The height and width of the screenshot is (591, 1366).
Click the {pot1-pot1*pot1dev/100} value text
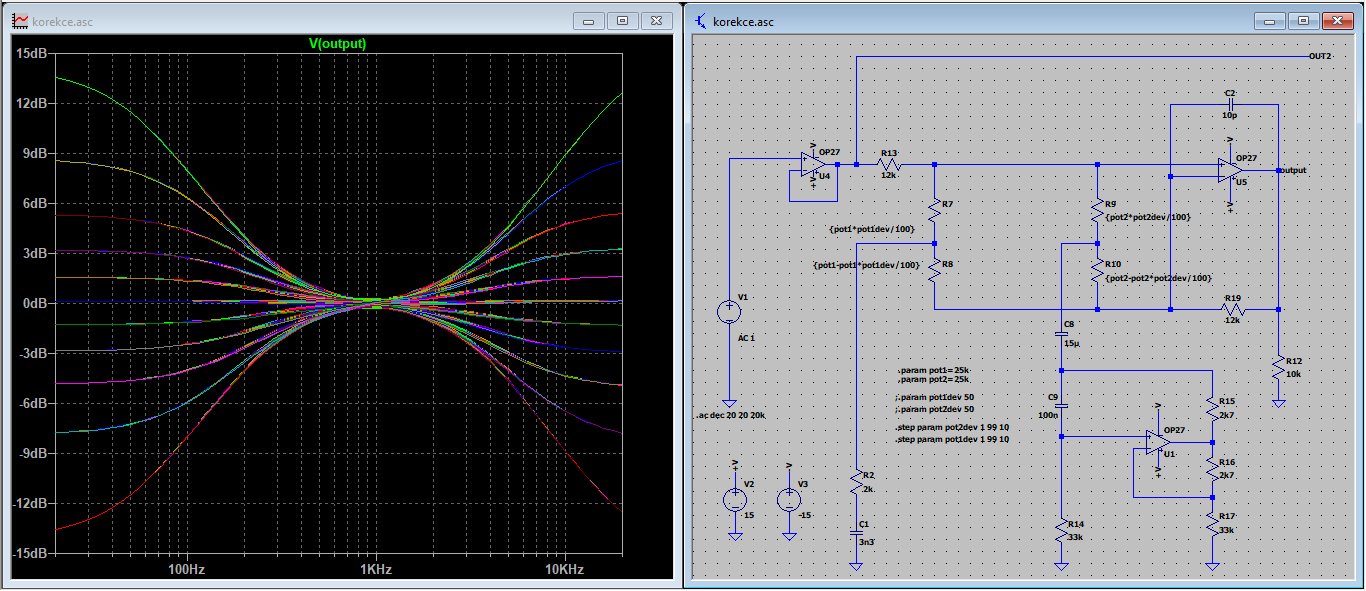(867, 265)
